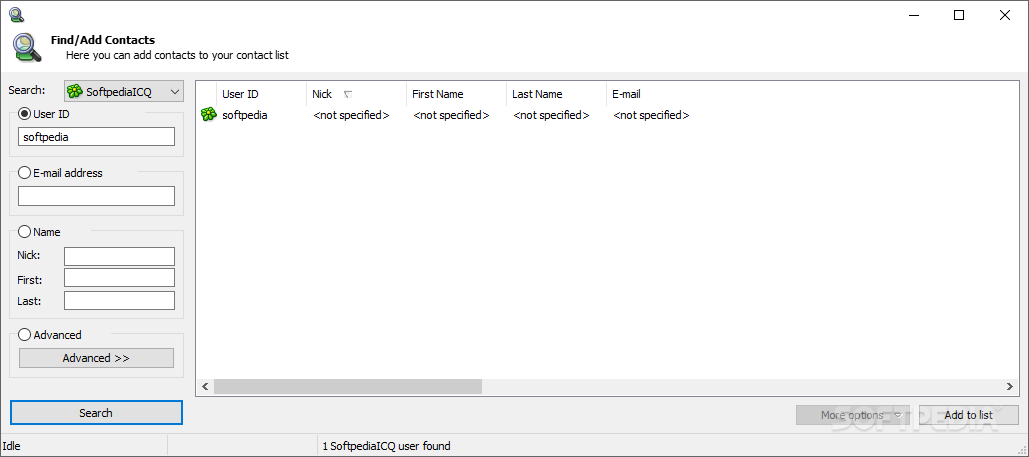Image resolution: width=1029 pixels, height=457 pixels.
Task: Click the E-mail cell <not specified>
Action: coord(652,115)
